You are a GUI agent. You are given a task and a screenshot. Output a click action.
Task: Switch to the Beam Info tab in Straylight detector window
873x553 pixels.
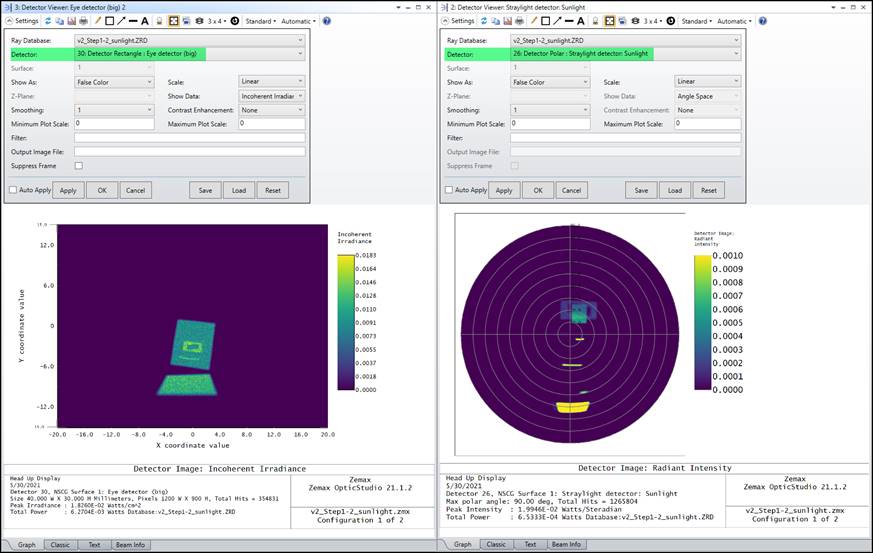tap(566, 544)
